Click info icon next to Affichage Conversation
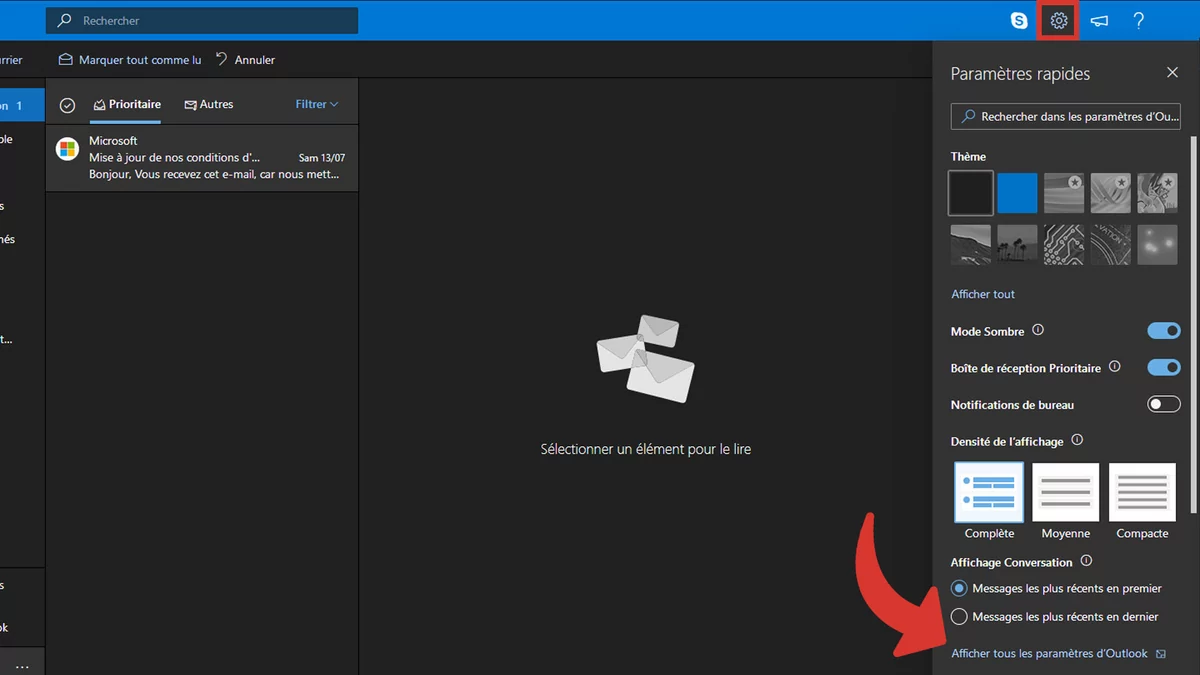The width and height of the screenshot is (1200, 675). pyautogui.click(x=1086, y=561)
